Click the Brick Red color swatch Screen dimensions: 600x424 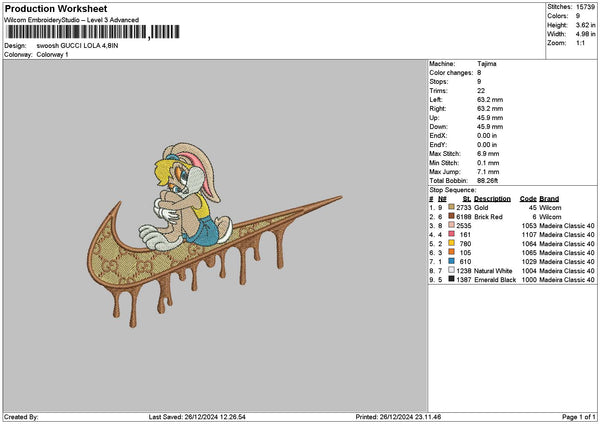(451, 216)
